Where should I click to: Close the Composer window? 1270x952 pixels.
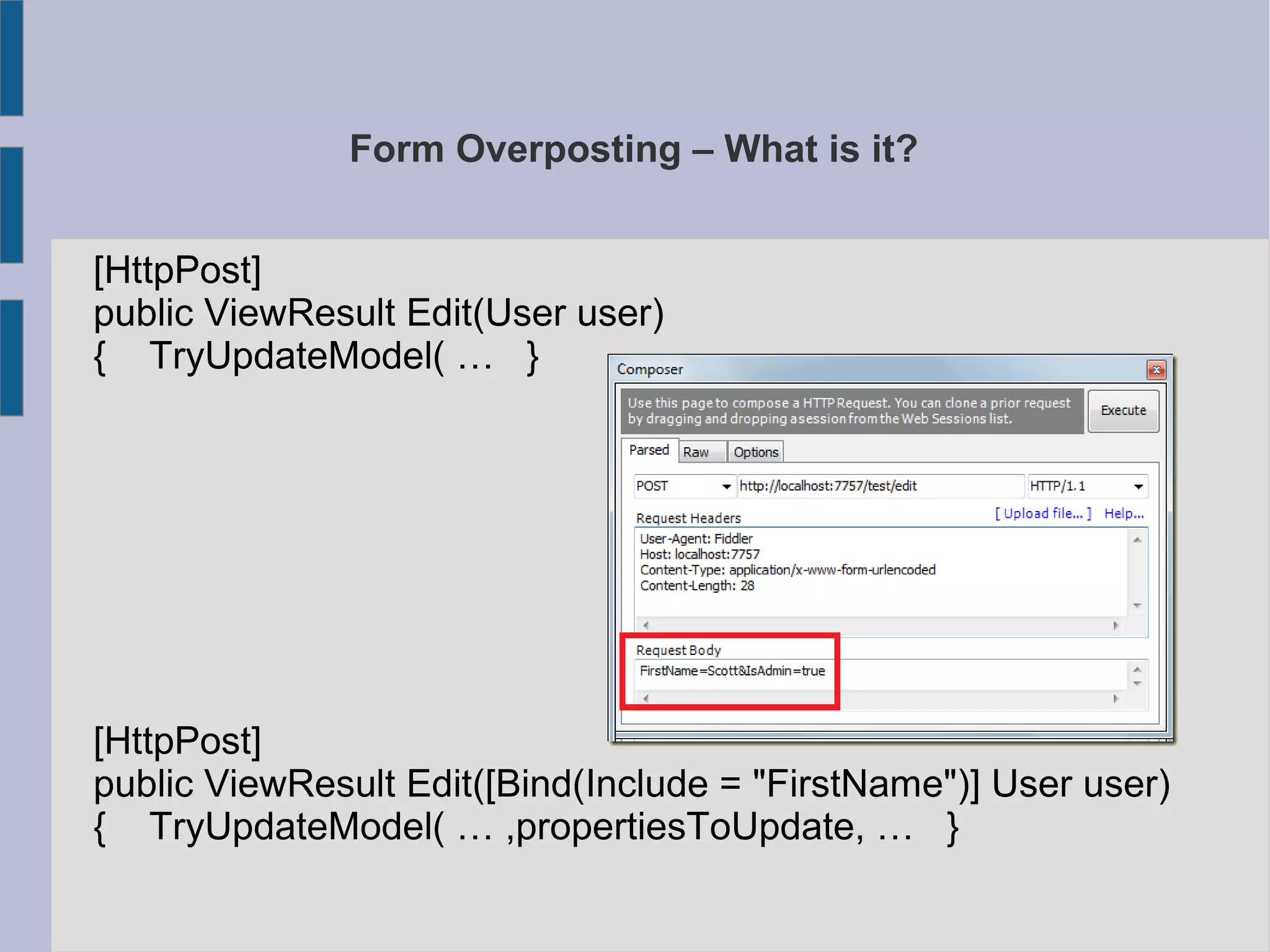(1156, 370)
